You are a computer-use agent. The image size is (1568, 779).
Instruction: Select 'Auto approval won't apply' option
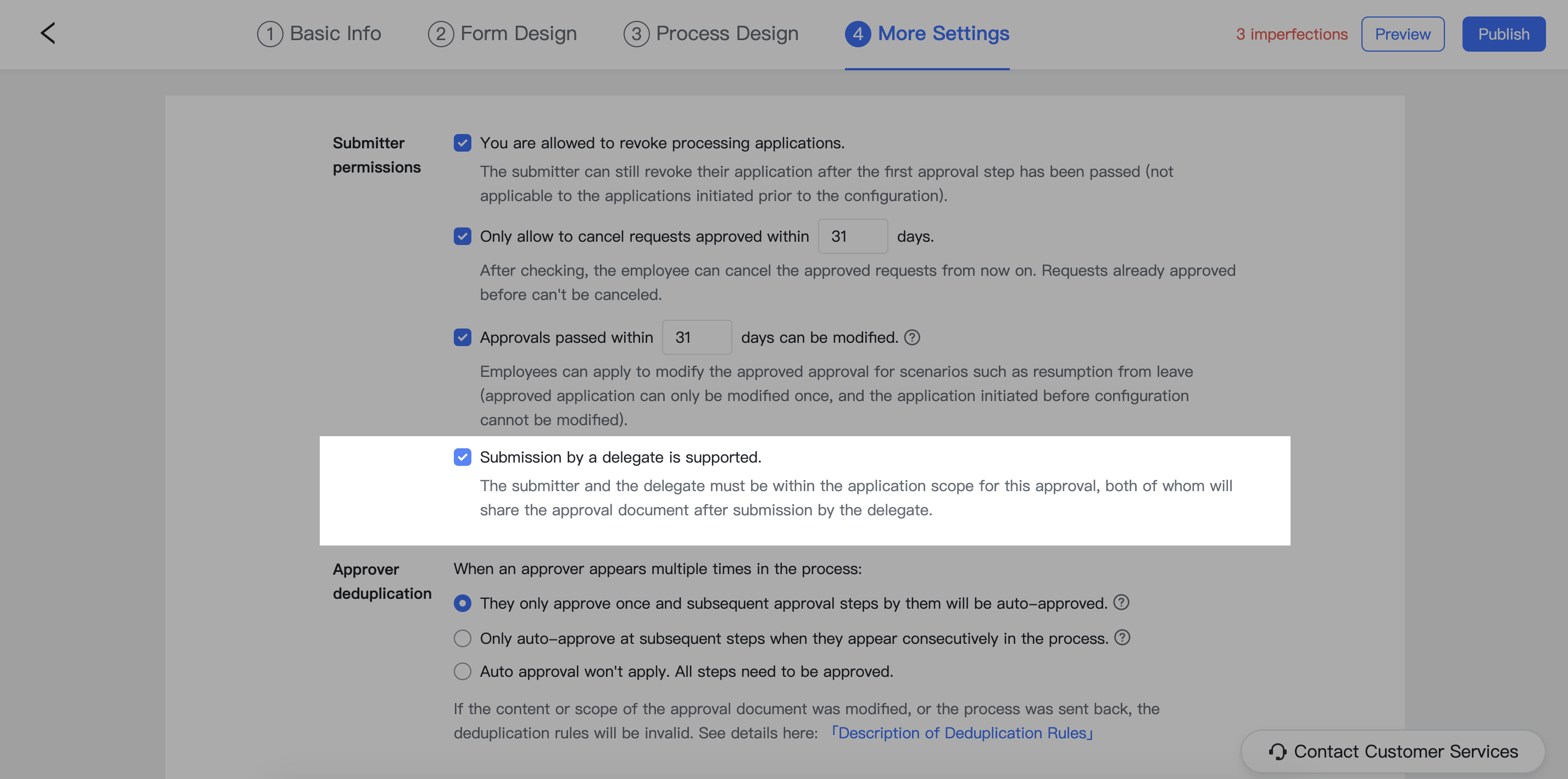pyautogui.click(x=463, y=671)
